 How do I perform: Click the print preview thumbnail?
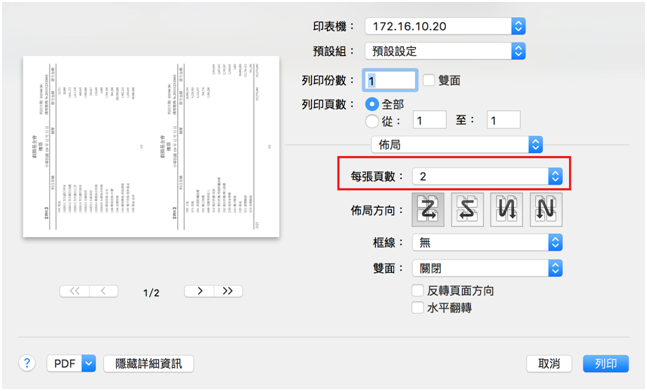click(x=151, y=146)
